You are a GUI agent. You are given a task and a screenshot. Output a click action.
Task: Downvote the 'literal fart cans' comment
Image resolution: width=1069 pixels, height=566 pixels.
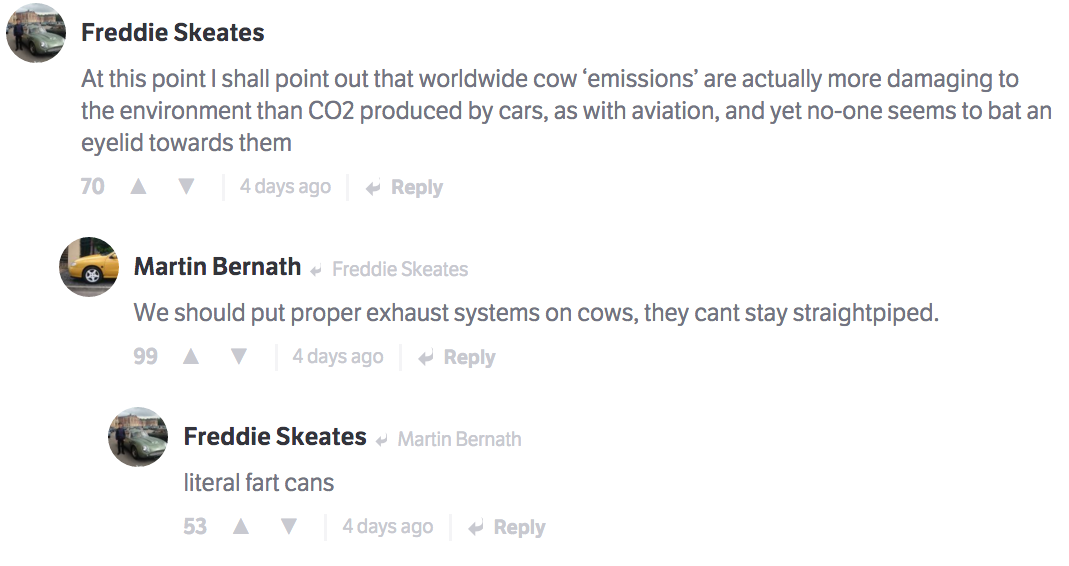click(x=288, y=527)
